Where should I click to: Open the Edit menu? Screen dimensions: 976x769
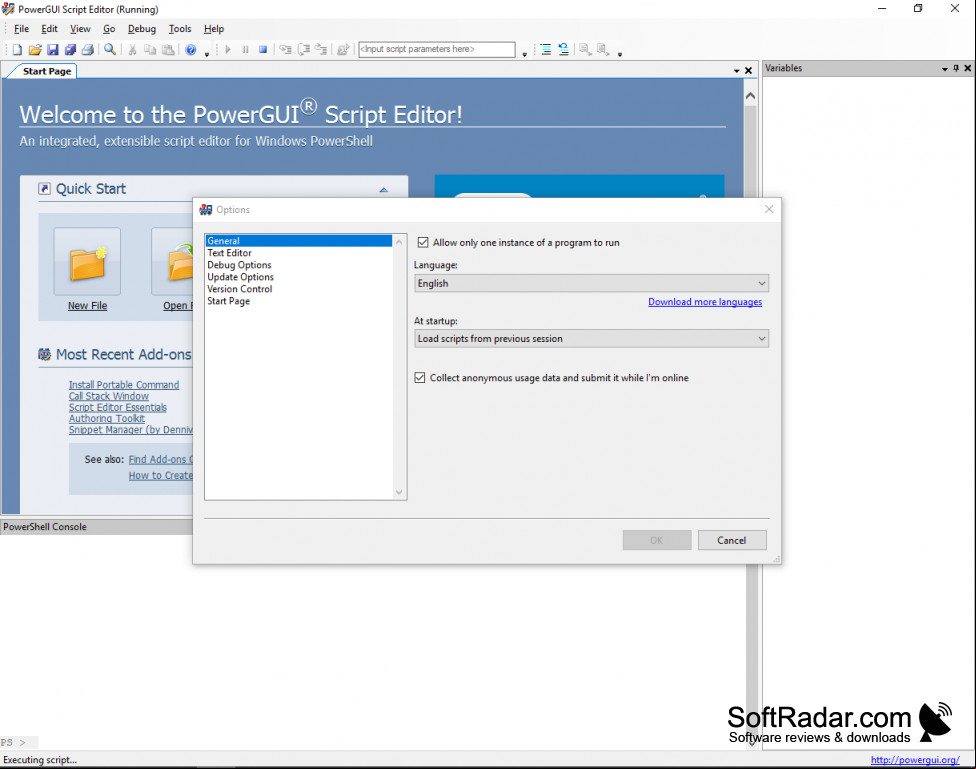coord(50,29)
